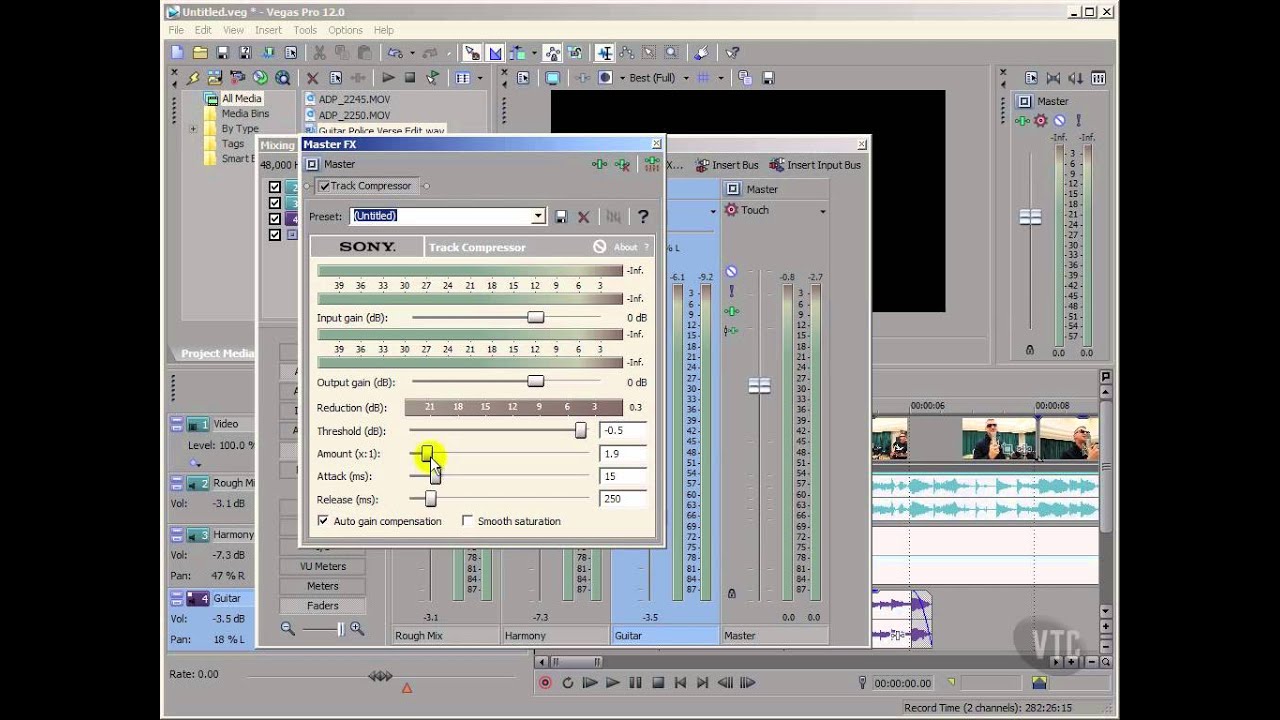Select the Normal Edit tool
Image resolution: width=1280 pixels, height=720 pixels.
point(470,52)
